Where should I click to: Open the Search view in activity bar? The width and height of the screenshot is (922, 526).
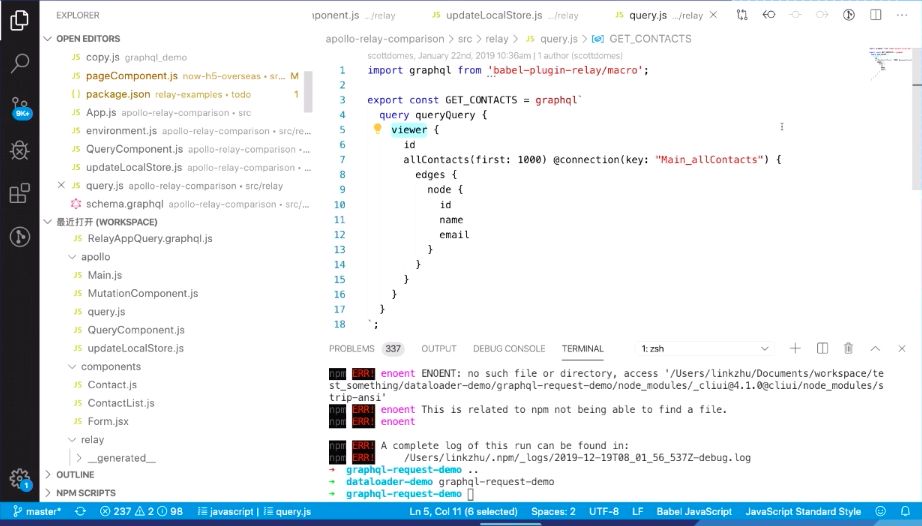[19, 63]
